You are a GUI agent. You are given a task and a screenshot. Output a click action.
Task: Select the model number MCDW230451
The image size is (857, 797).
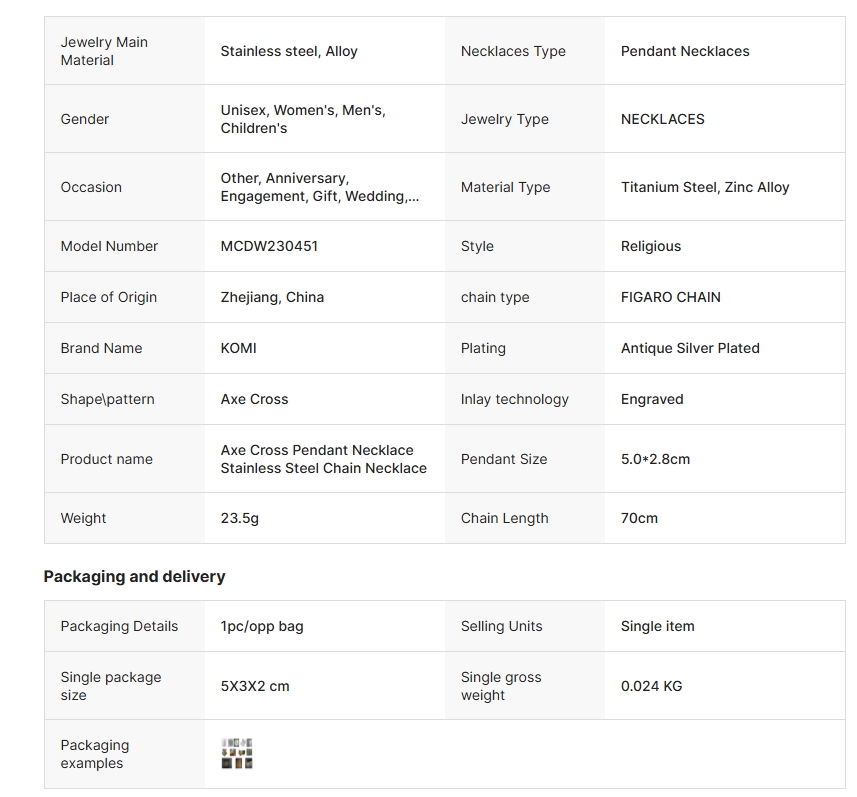tap(269, 246)
